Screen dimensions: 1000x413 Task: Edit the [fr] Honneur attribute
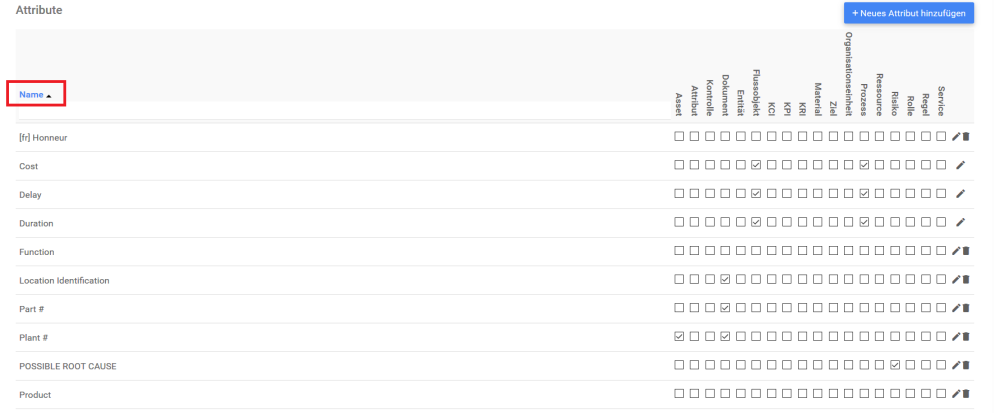pos(956,137)
